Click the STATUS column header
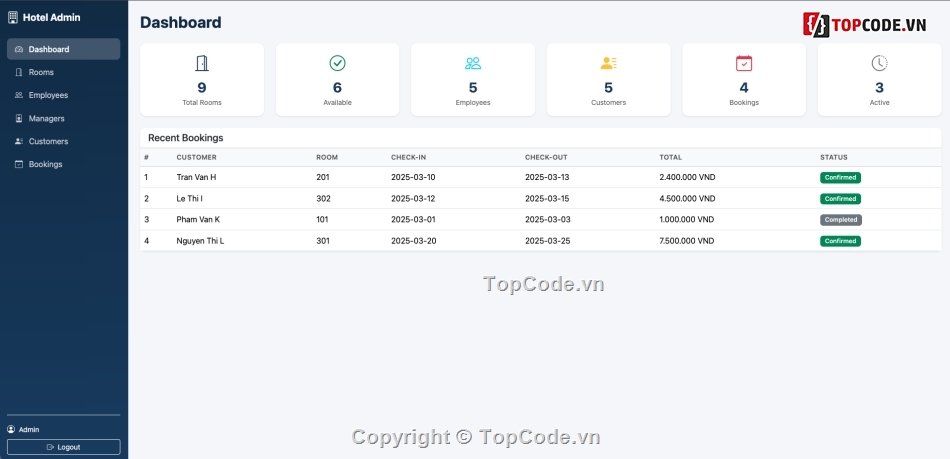 point(834,157)
